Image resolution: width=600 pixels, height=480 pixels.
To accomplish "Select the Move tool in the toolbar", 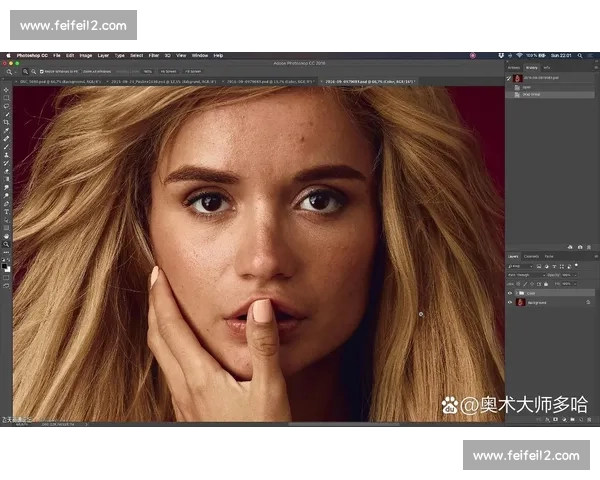I will [x=6, y=88].
